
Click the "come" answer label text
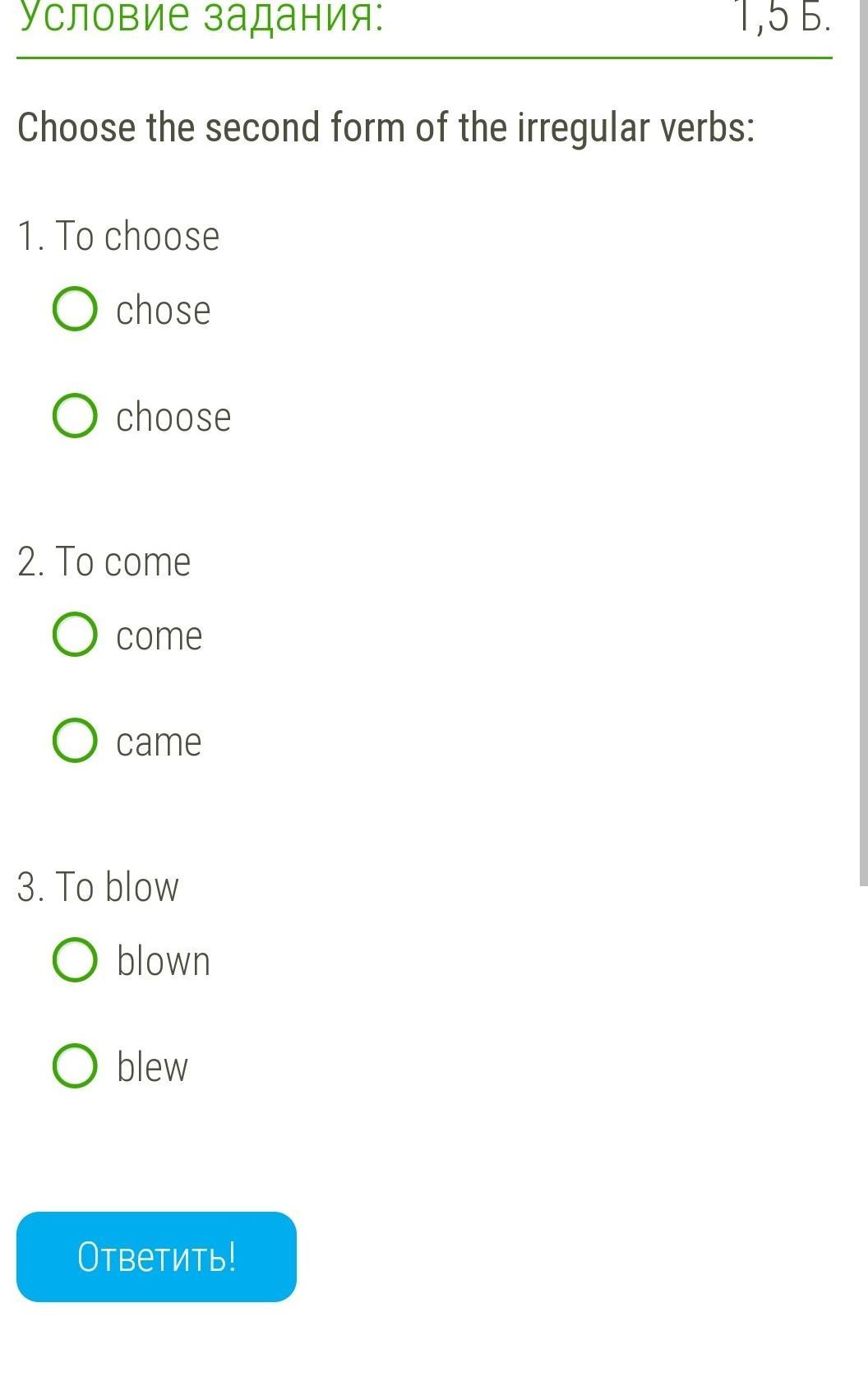[159, 636]
